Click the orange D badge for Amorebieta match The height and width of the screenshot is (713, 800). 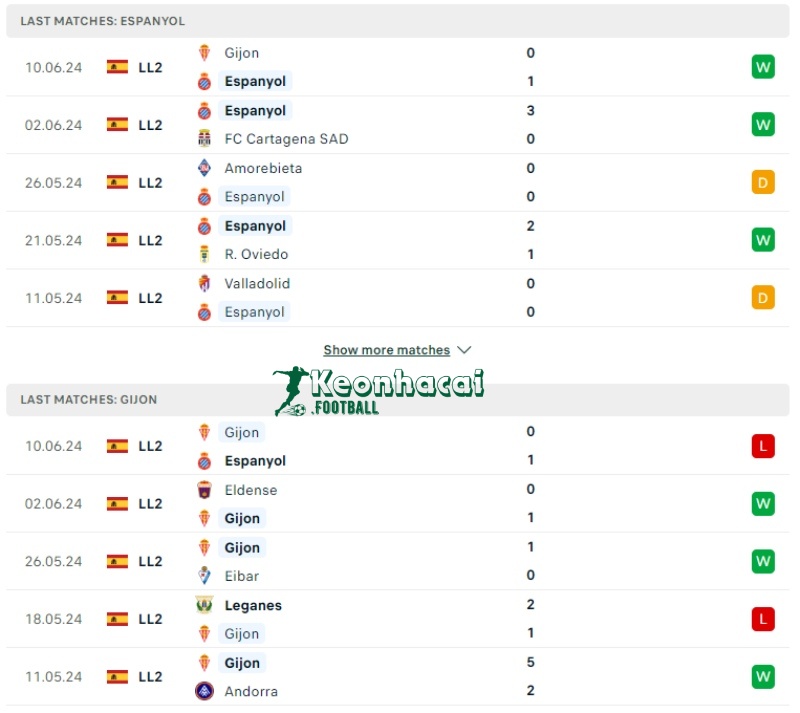pyautogui.click(x=763, y=182)
